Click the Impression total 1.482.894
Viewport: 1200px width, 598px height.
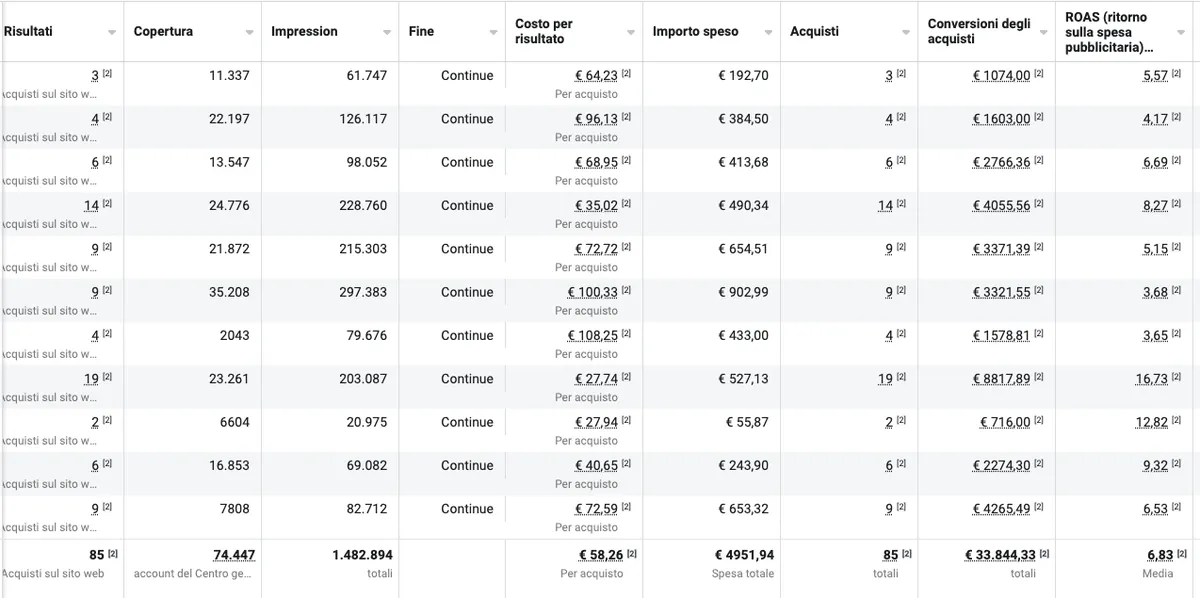pyautogui.click(x=363, y=555)
